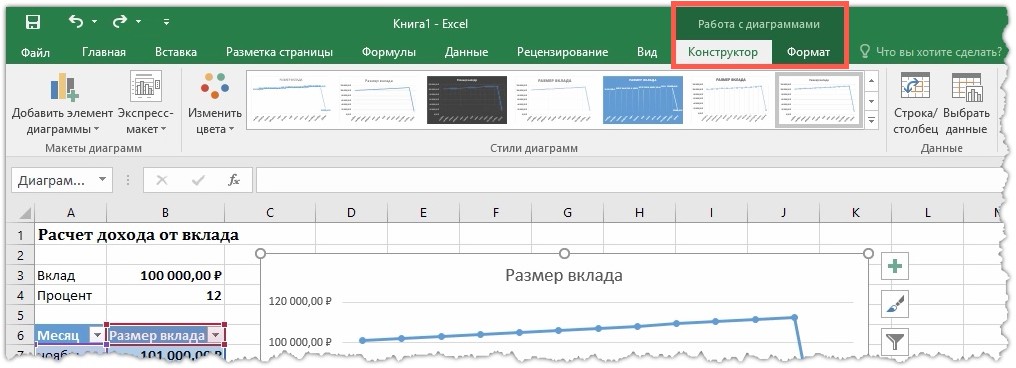
Task: Click cell containing 'Процент' label
Action: (x=71, y=295)
